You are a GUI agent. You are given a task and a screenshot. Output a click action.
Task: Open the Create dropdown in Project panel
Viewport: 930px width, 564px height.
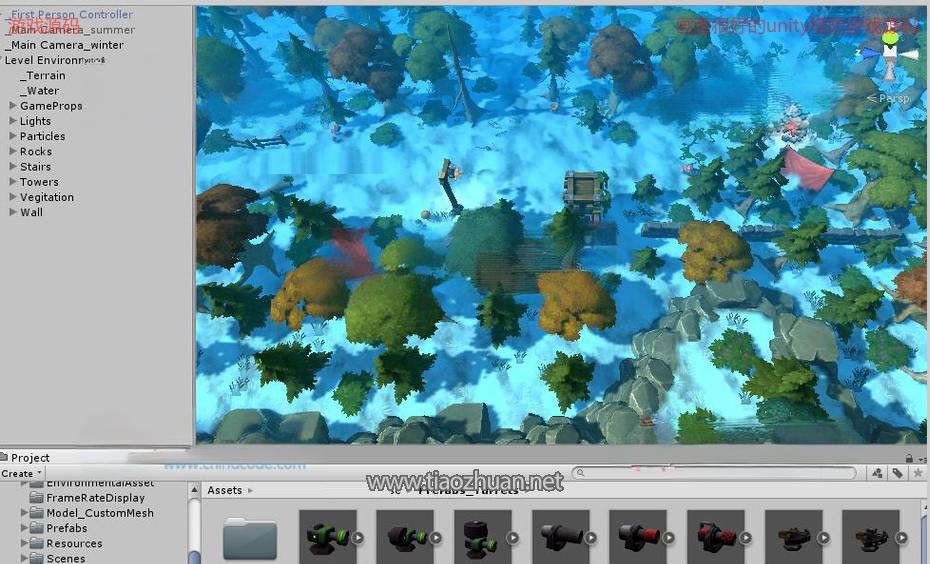pos(22,473)
